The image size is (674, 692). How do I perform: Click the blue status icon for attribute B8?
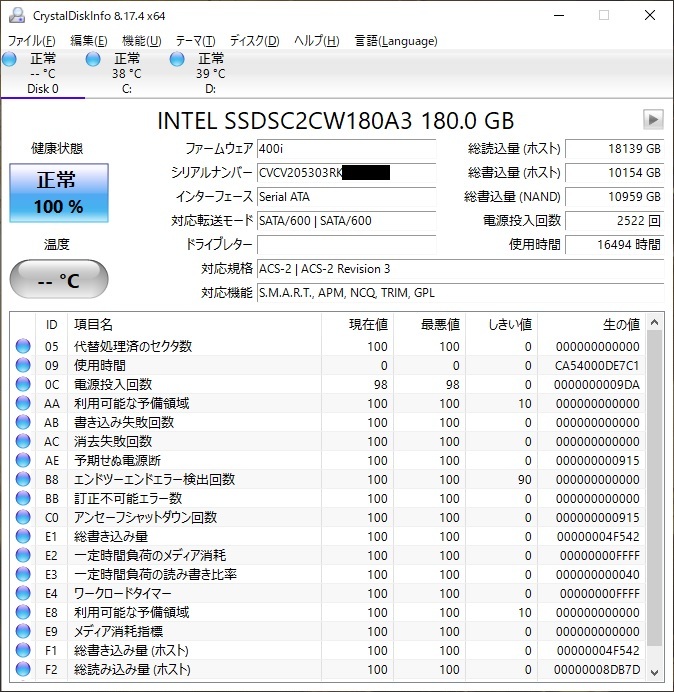(23, 479)
